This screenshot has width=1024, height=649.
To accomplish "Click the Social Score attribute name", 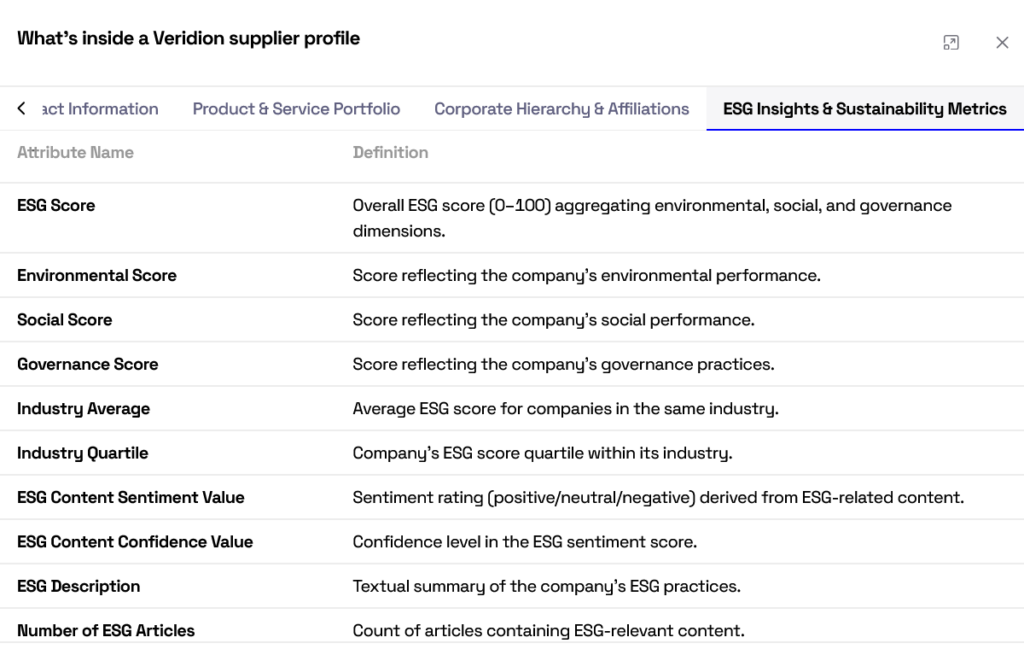I will click(64, 320).
